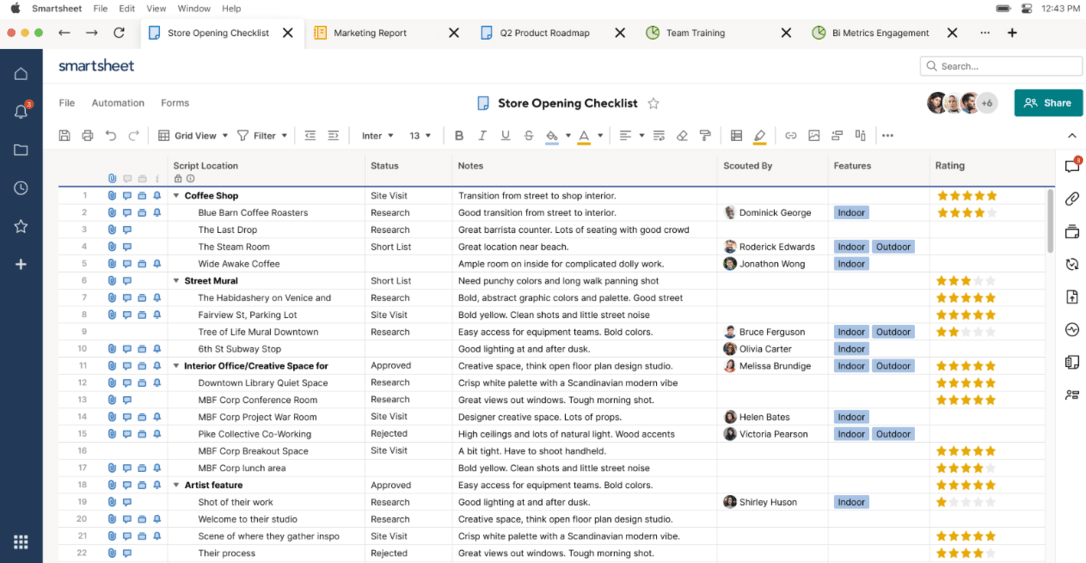1086x563 pixels.
Task: Click the highlight changes icon
Action: (760, 136)
